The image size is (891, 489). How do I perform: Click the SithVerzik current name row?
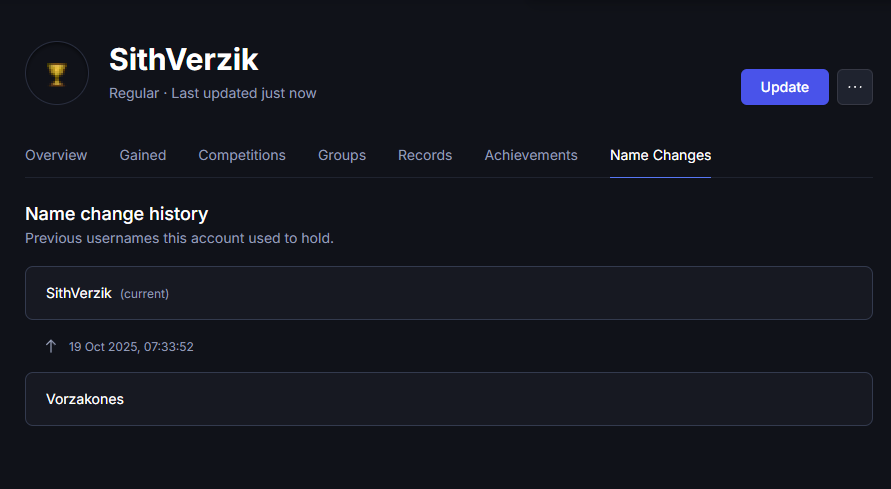[x=448, y=293]
